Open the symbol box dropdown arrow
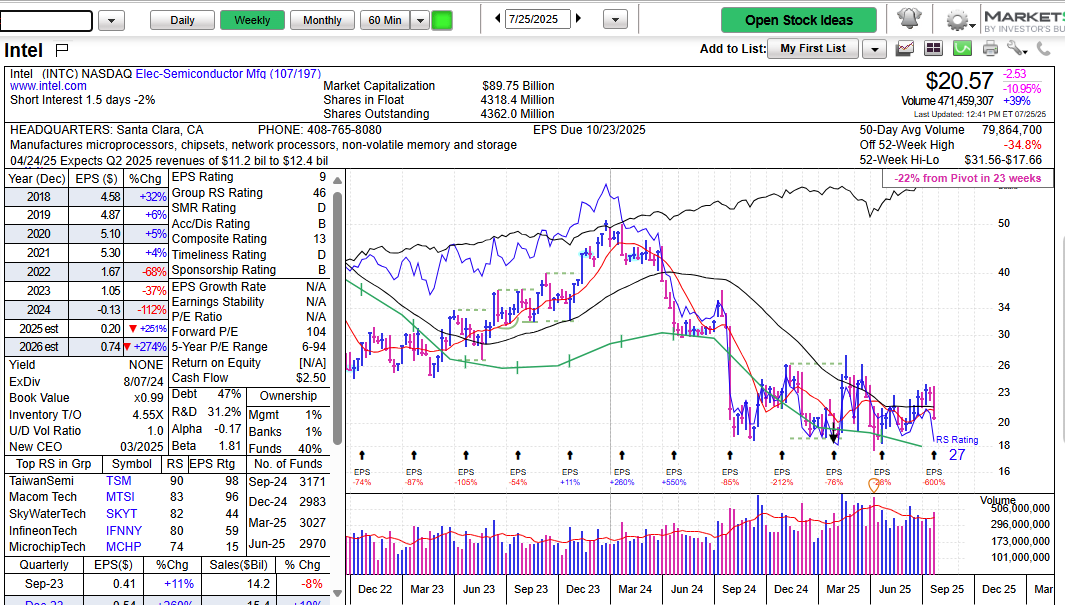The height and width of the screenshot is (605, 1065). click(x=111, y=20)
